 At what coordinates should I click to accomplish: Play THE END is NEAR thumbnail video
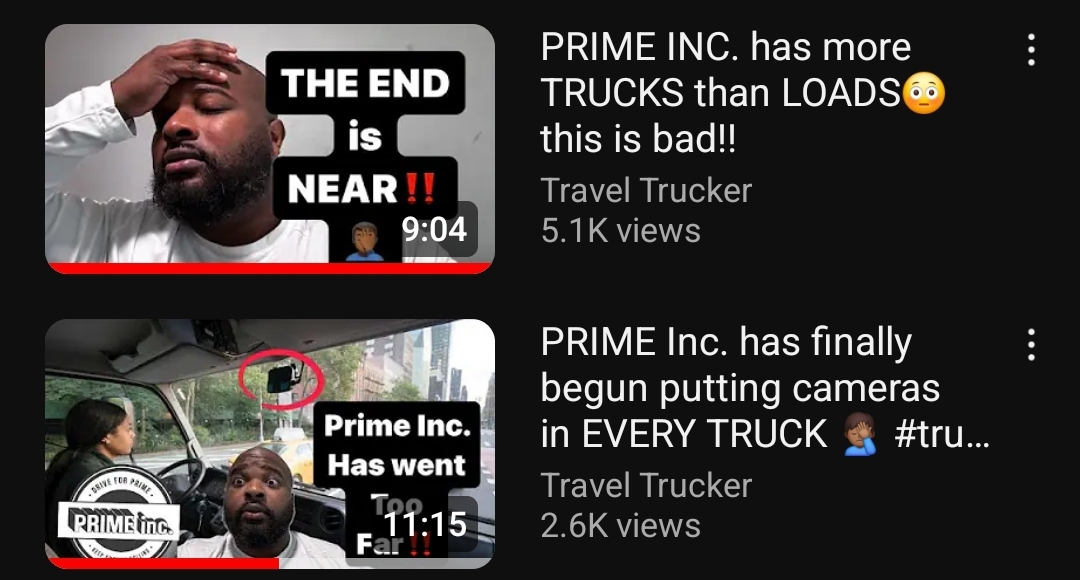click(269, 148)
